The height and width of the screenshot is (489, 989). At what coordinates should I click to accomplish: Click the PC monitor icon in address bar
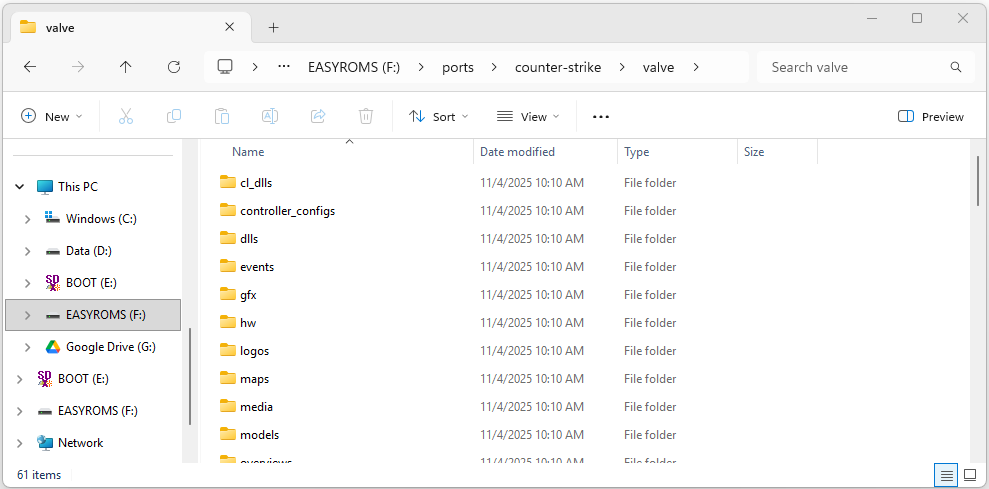click(225, 67)
